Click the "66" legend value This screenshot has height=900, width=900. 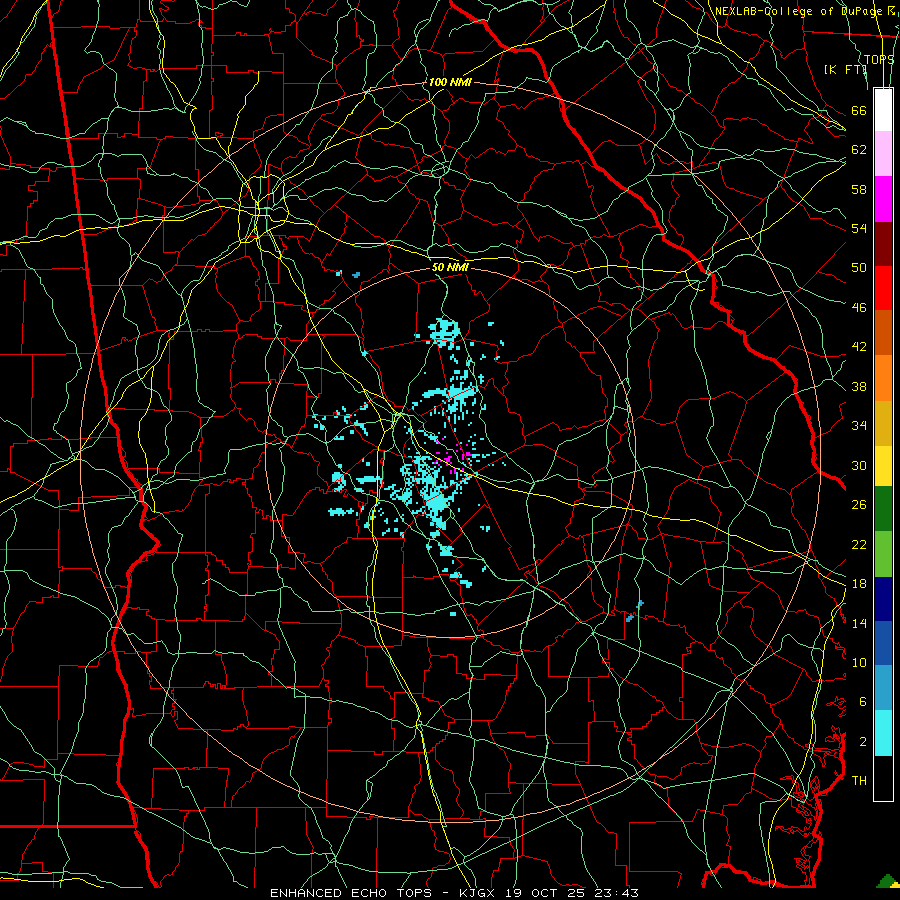tap(859, 110)
